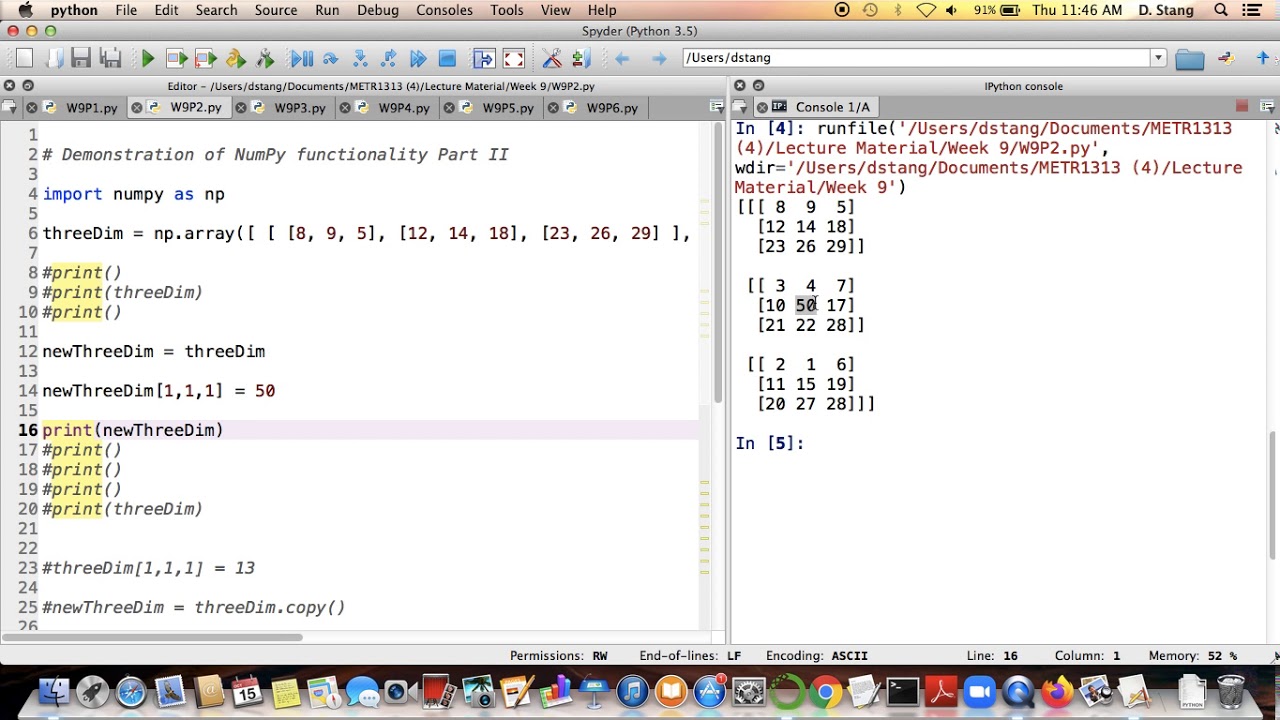Open Spyder preferences tools icon
The height and width of the screenshot is (720, 1280).
pyautogui.click(x=551, y=58)
